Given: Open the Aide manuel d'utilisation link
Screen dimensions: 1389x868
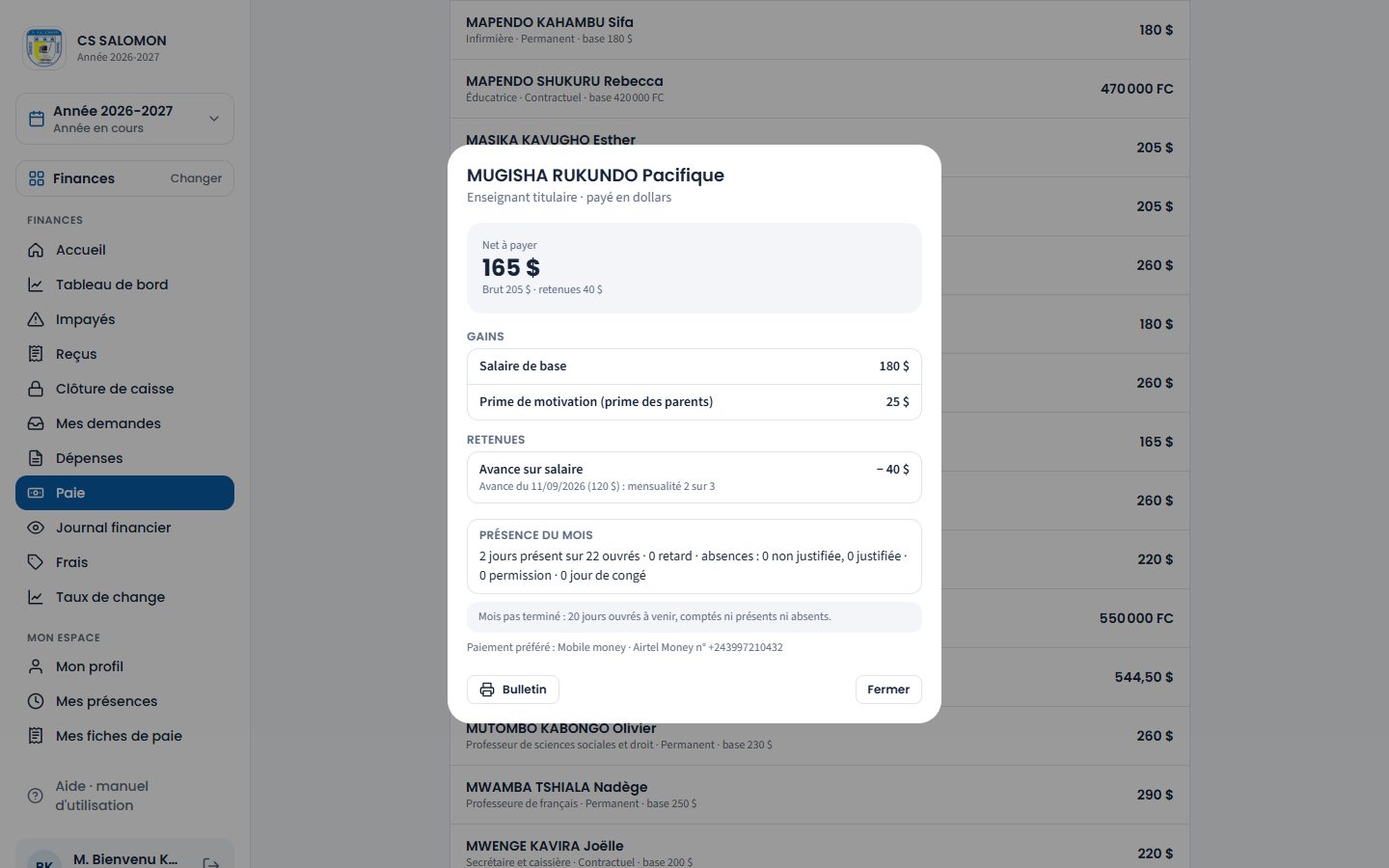Looking at the screenshot, I should 124,796.
